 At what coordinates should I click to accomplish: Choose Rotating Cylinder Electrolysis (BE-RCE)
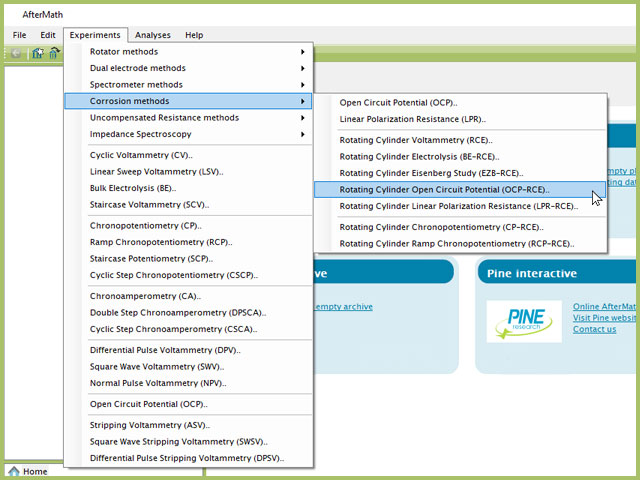460,157
